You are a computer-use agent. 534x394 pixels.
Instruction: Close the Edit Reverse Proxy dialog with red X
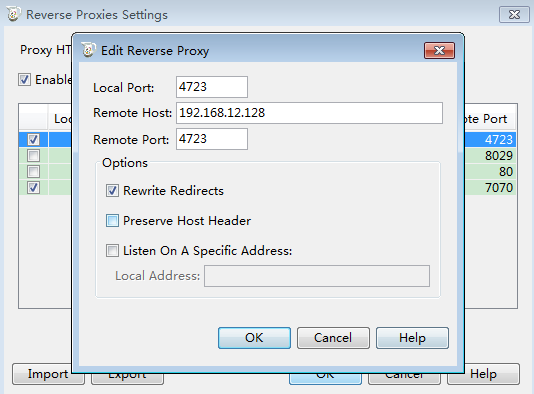[439, 50]
